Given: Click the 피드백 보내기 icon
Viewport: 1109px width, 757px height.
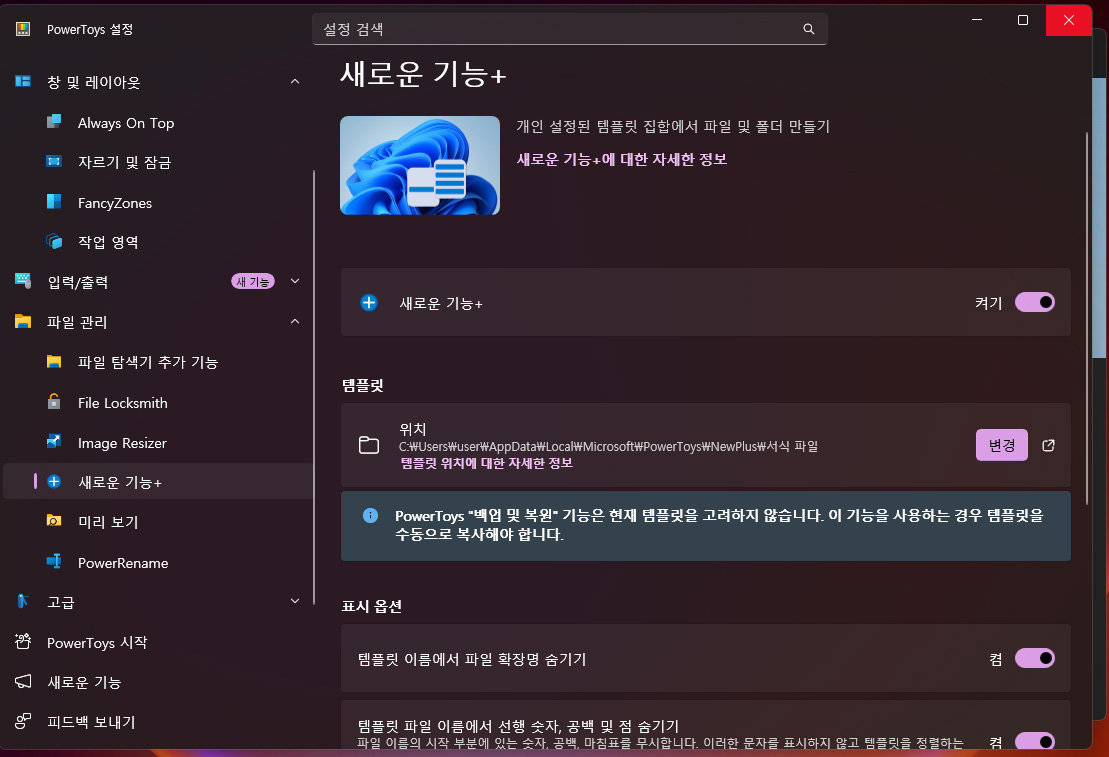Looking at the screenshot, I should pyautogui.click(x=23, y=721).
